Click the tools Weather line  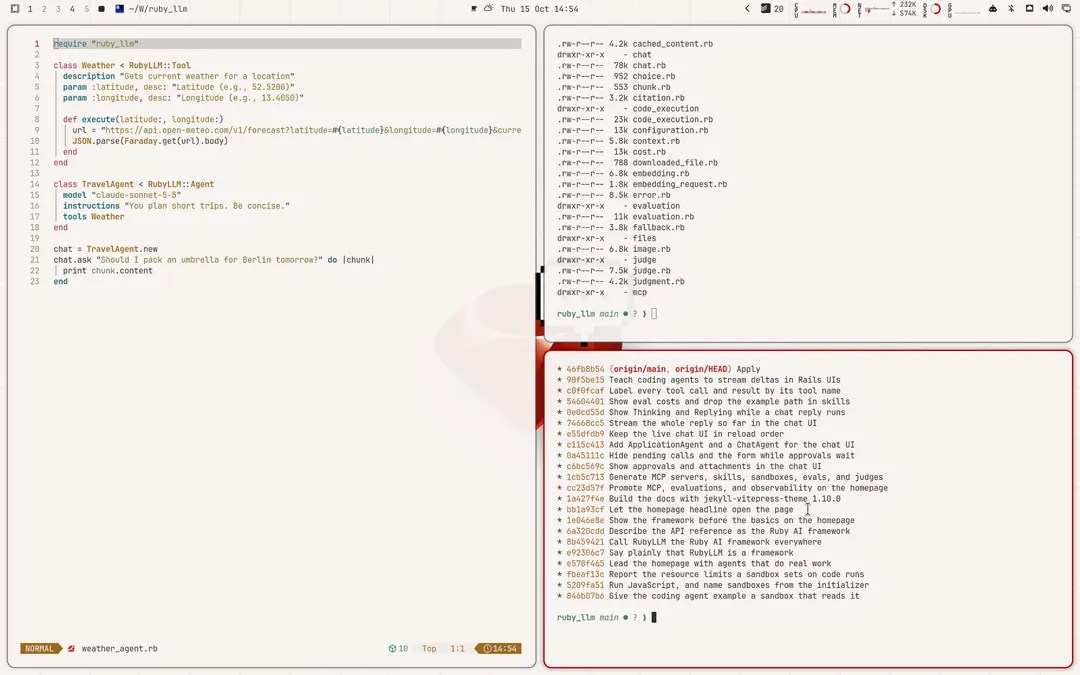coord(94,217)
